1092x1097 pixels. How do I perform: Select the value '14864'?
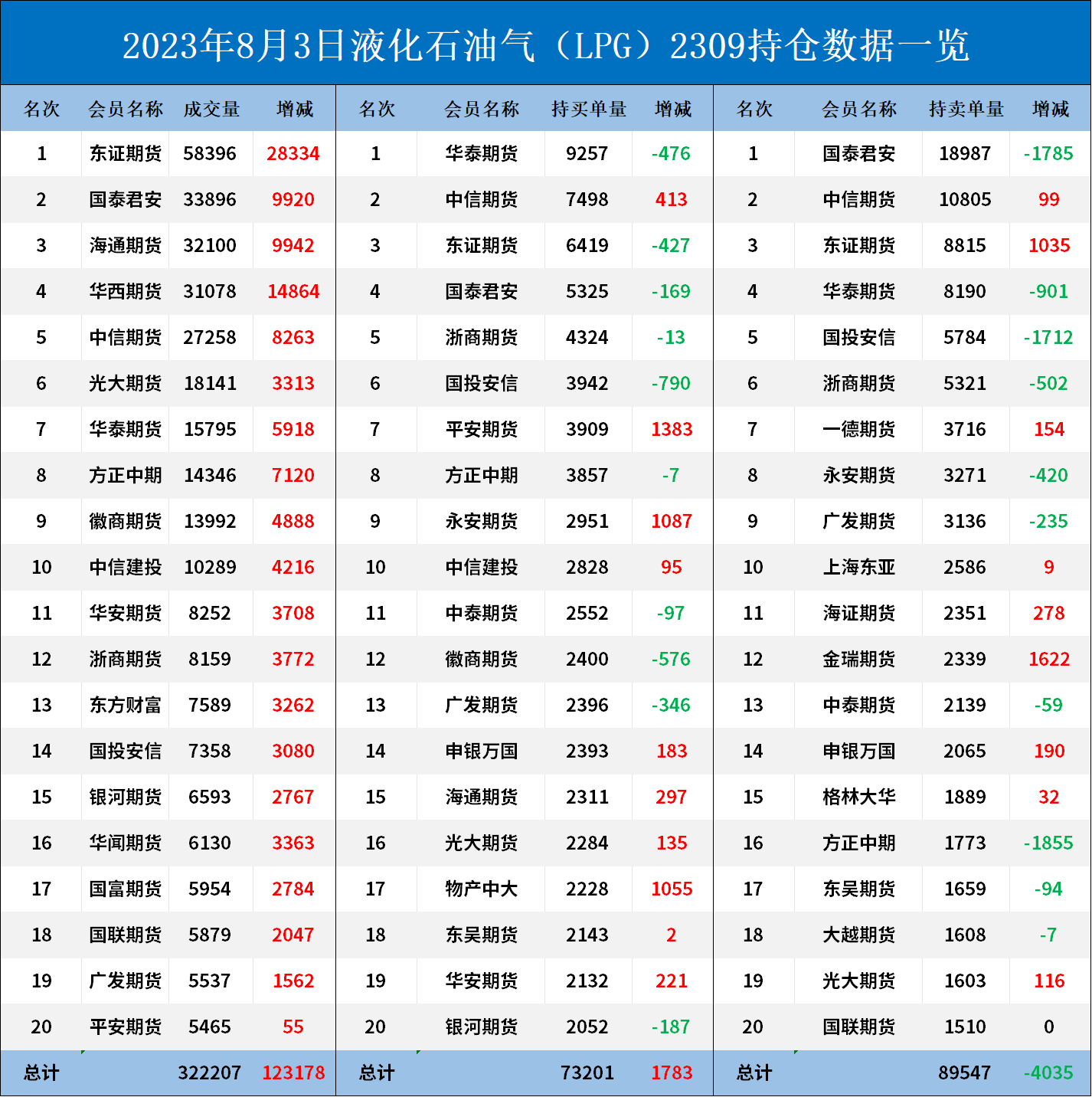(x=293, y=292)
